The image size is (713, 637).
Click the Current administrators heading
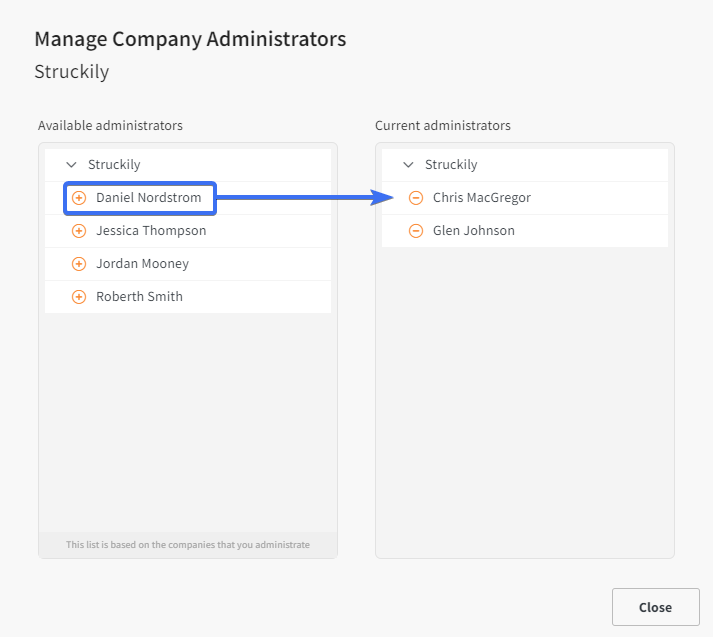[442, 125]
